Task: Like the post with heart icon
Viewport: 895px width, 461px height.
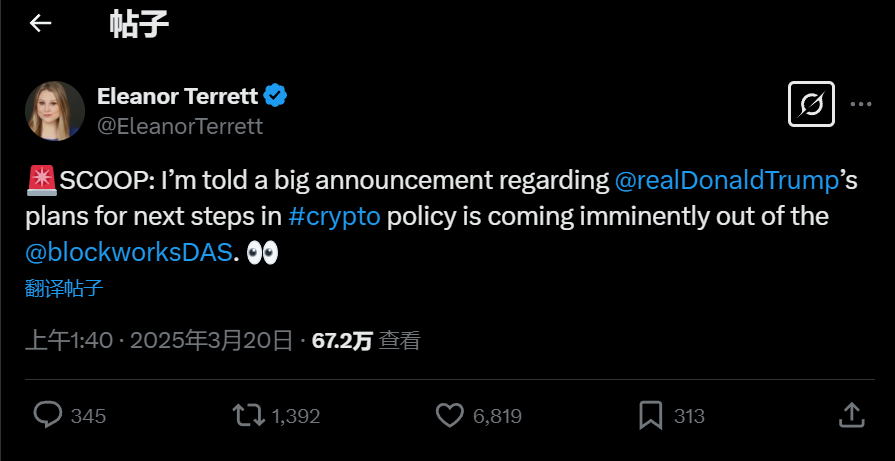Action: pyautogui.click(x=451, y=415)
